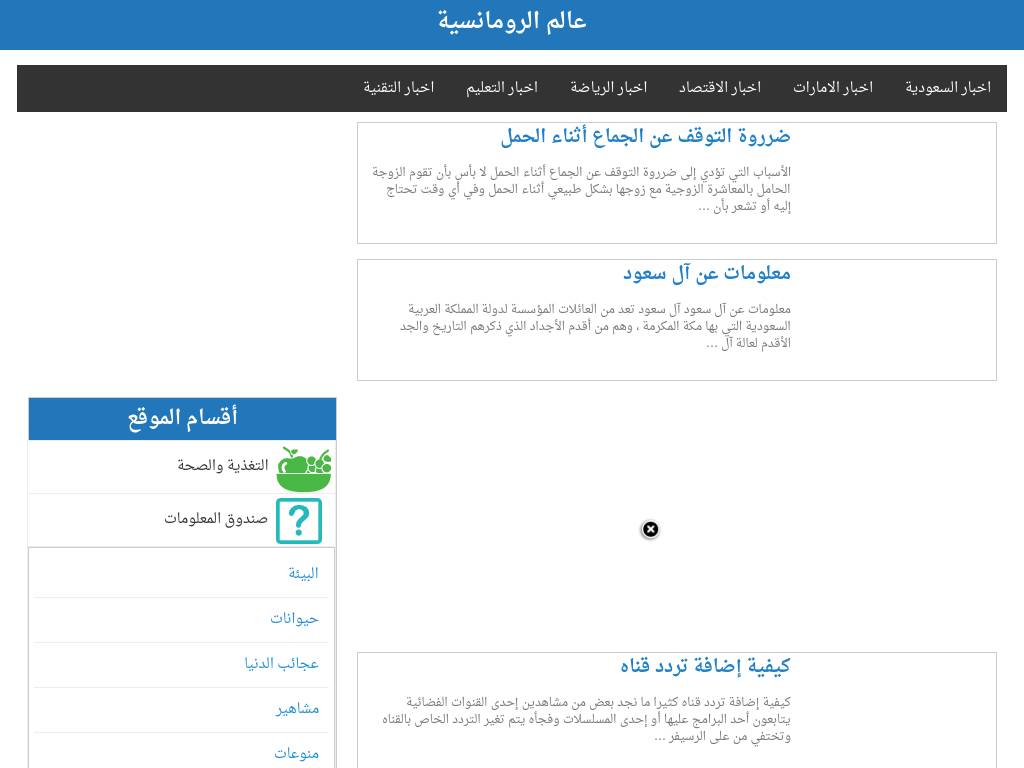
Task: Go to the عجائب الدنيا category
Action: [282, 664]
